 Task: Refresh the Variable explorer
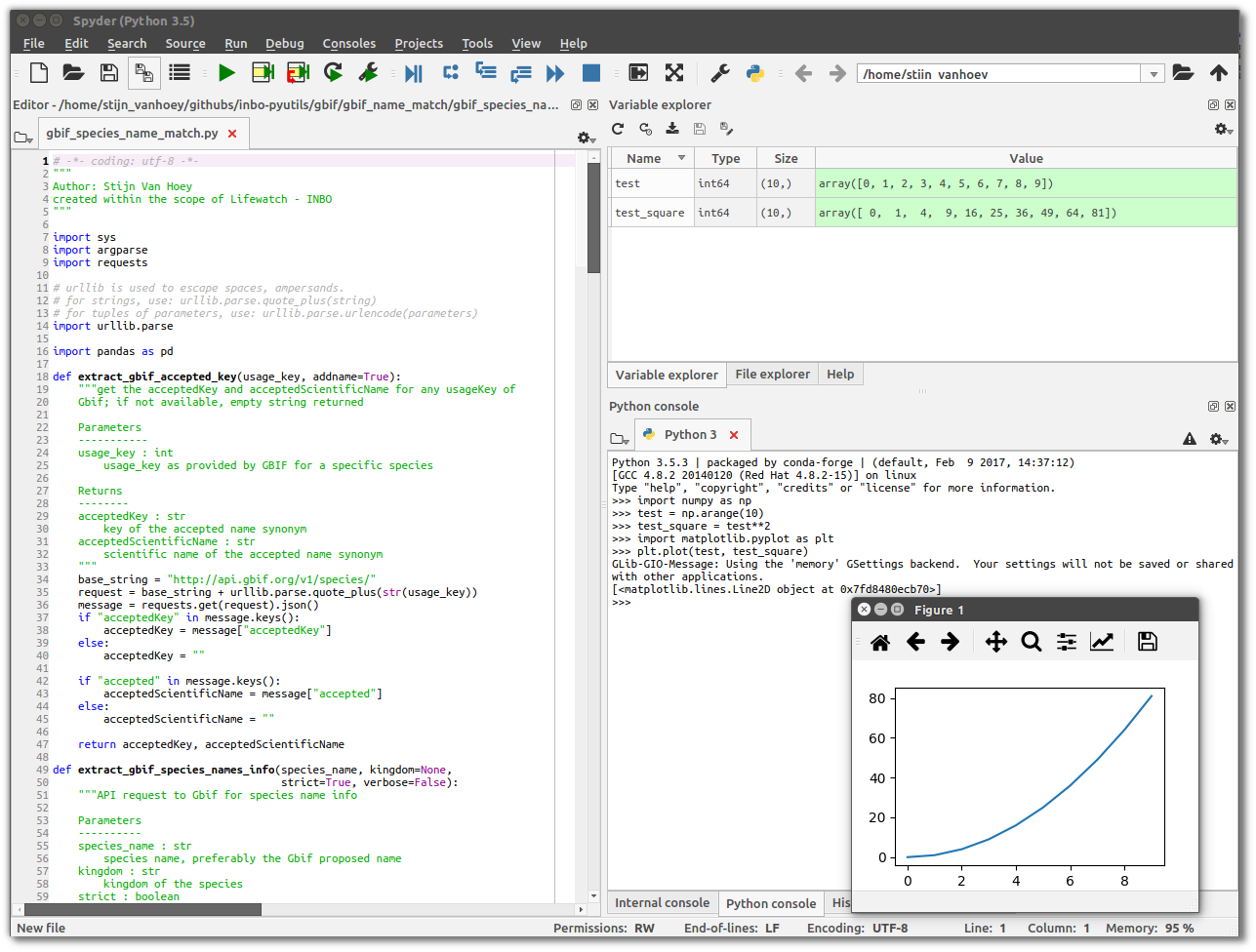618,129
